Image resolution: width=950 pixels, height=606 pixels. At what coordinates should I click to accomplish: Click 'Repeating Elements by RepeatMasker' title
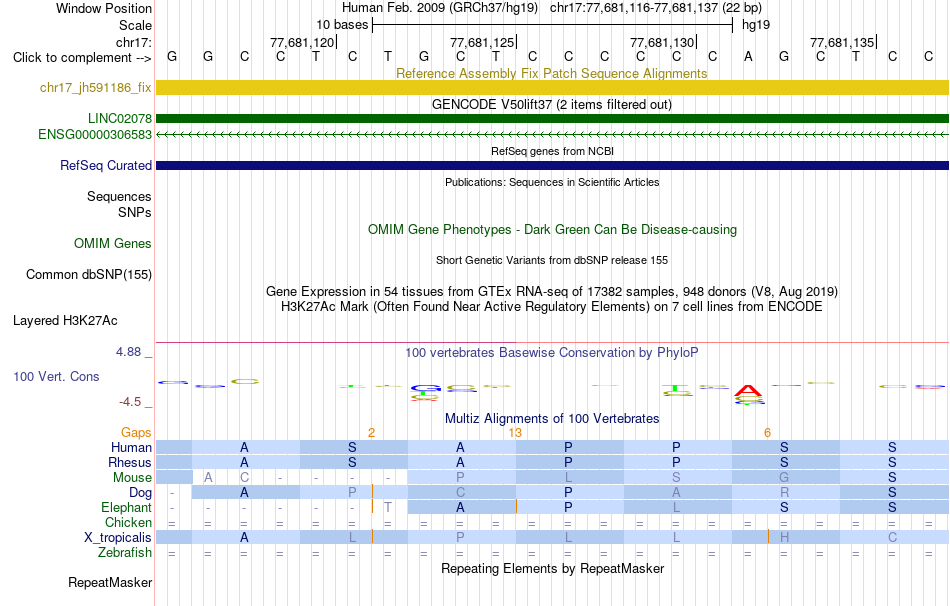[x=553, y=568]
